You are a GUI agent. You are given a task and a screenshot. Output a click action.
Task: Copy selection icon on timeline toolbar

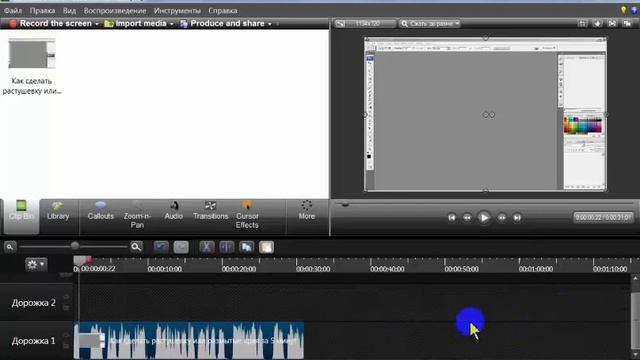[247, 247]
